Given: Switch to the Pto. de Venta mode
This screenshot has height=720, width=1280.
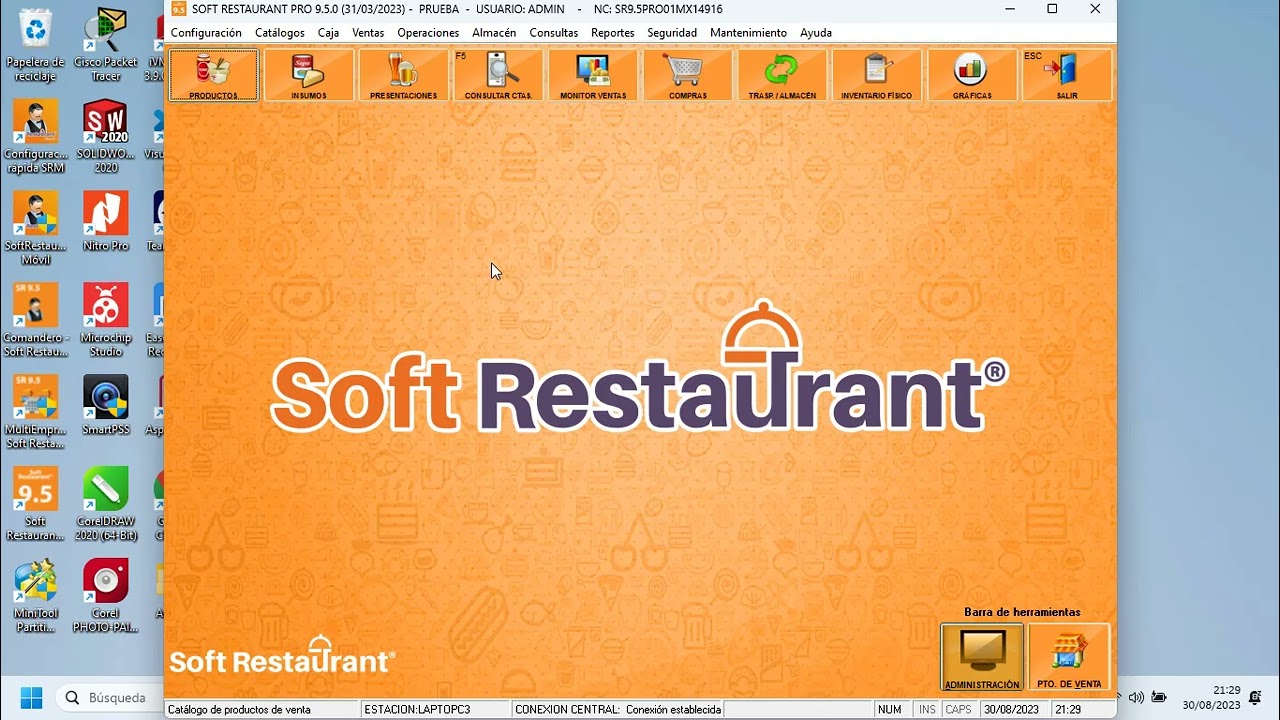Looking at the screenshot, I should [x=1069, y=657].
